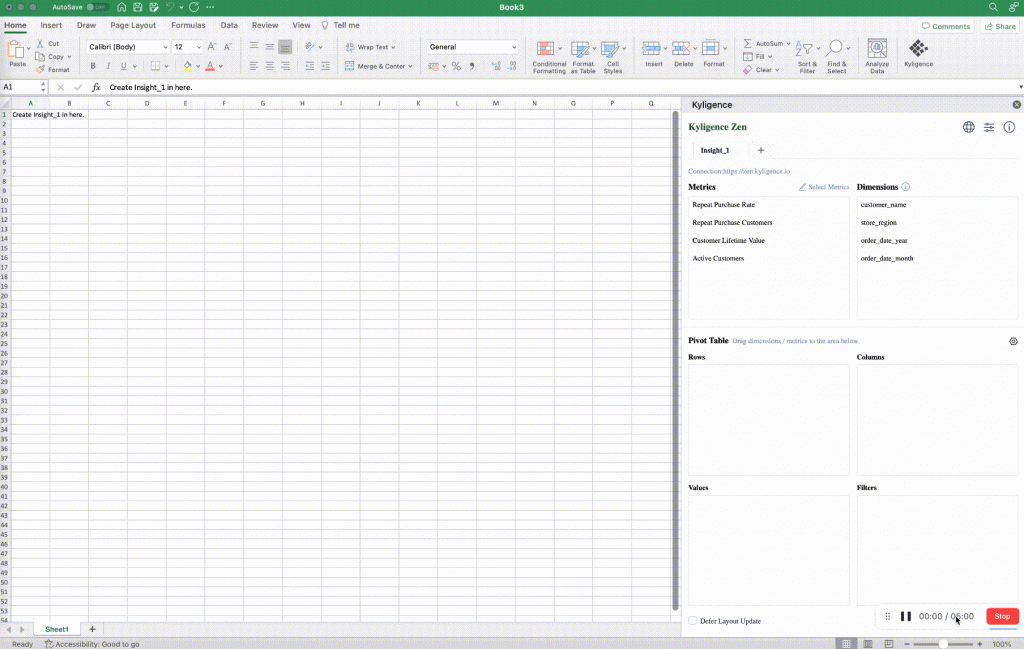Click the vertical scrollbar of the sheet
Screen dimensions: 1024x649
(x=675, y=360)
